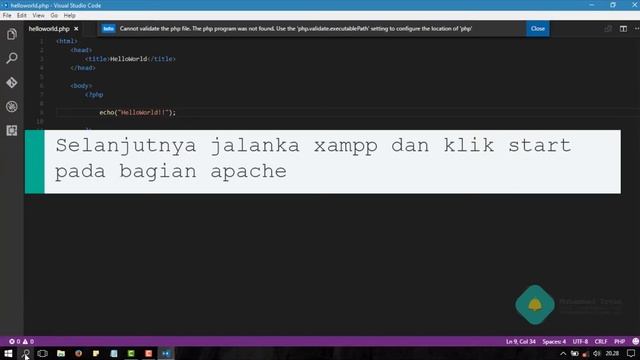640x360 pixels.
Task: Open the Source Control (Git) view
Action: coord(12,82)
